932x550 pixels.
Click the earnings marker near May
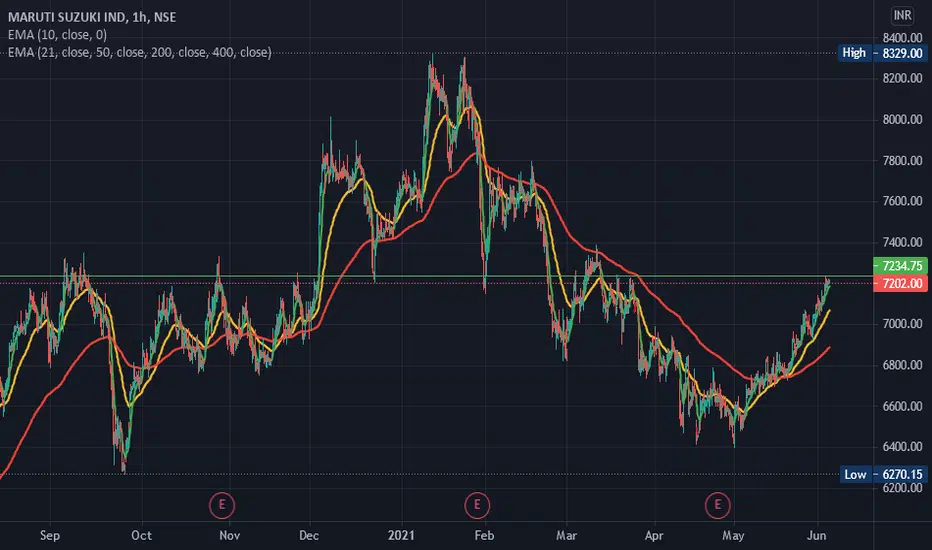(x=717, y=505)
